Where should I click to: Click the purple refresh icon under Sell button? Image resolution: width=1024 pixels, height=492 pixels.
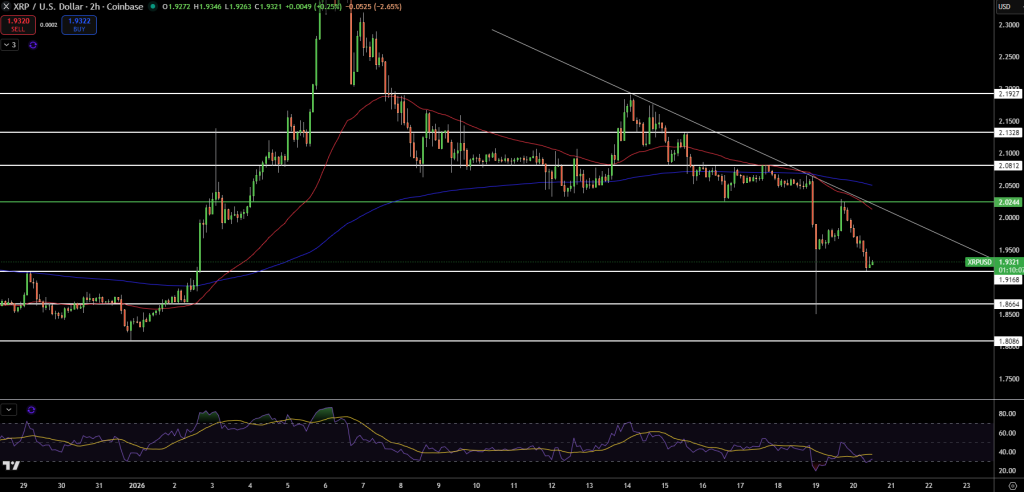click(33, 44)
